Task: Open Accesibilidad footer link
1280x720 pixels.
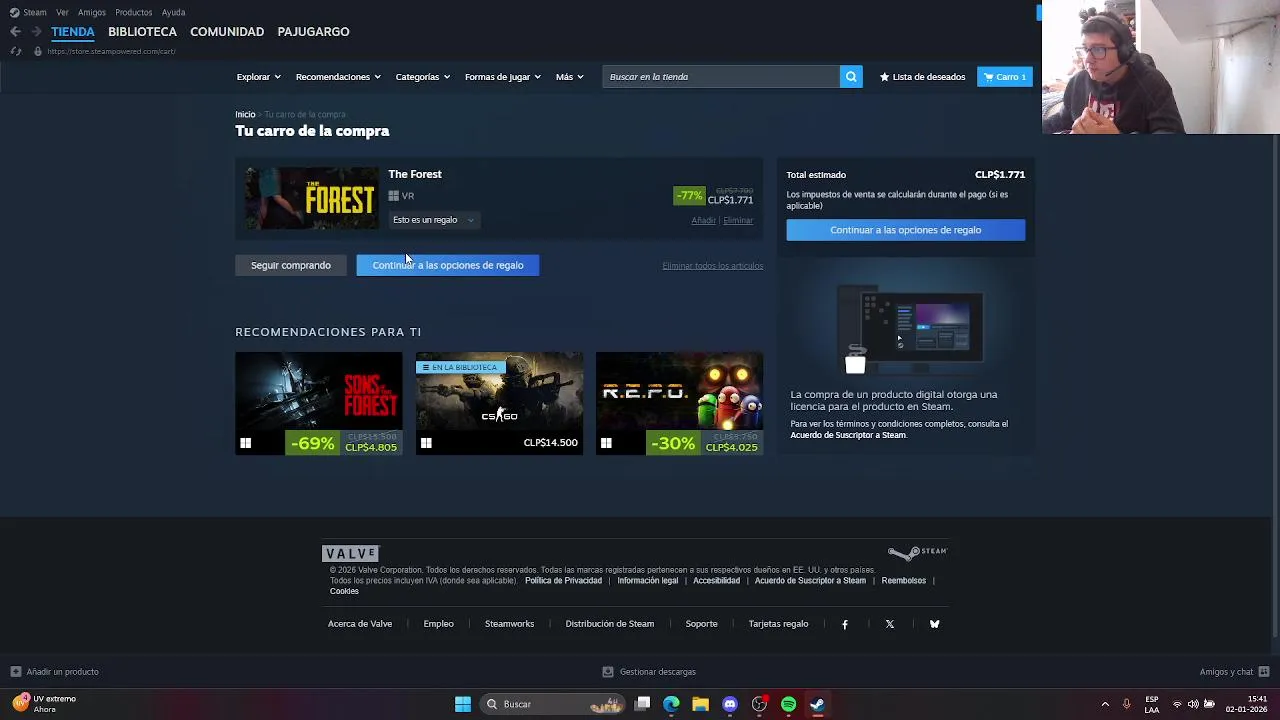Action: point(716,581)
